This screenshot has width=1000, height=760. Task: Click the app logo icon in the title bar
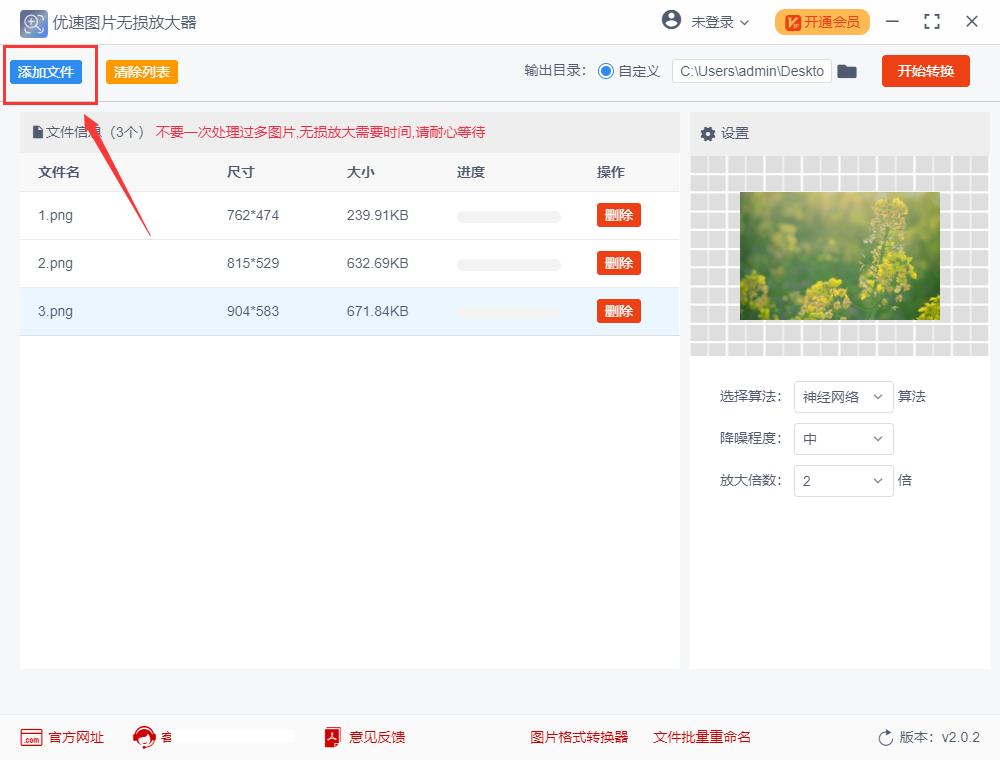tap(31, 21)
